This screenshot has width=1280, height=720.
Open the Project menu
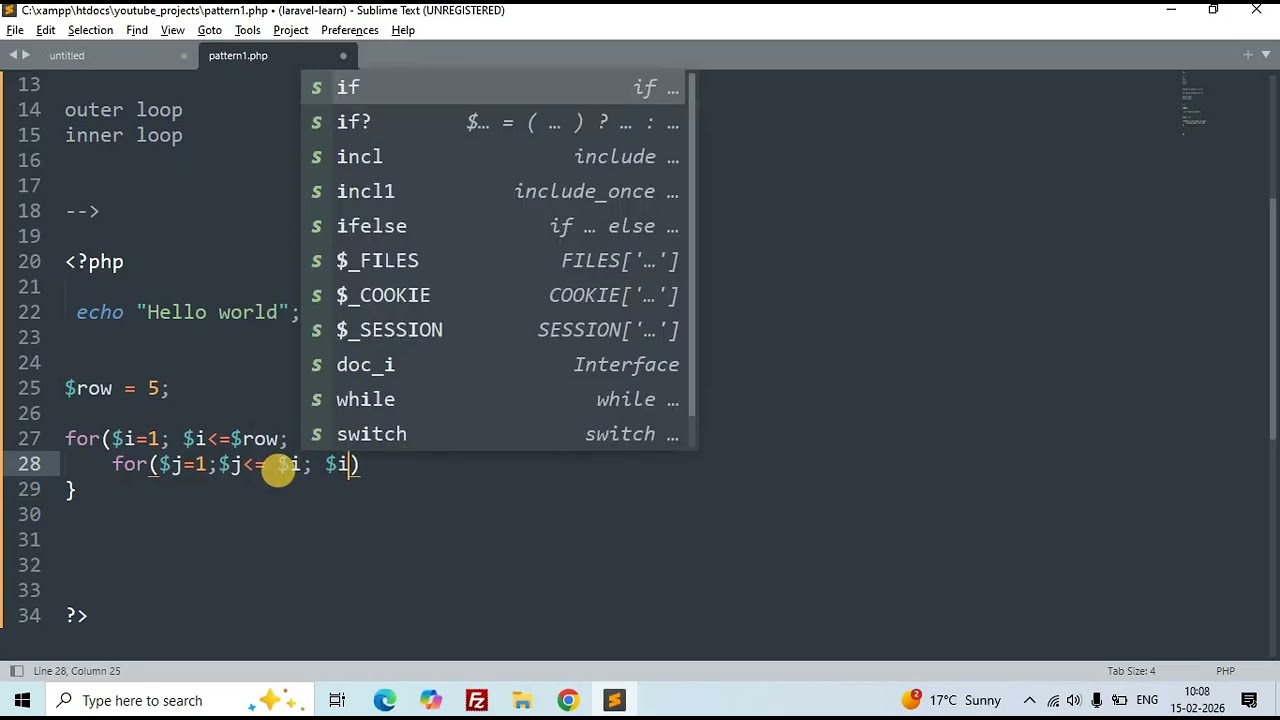click(x=291, y=30)
